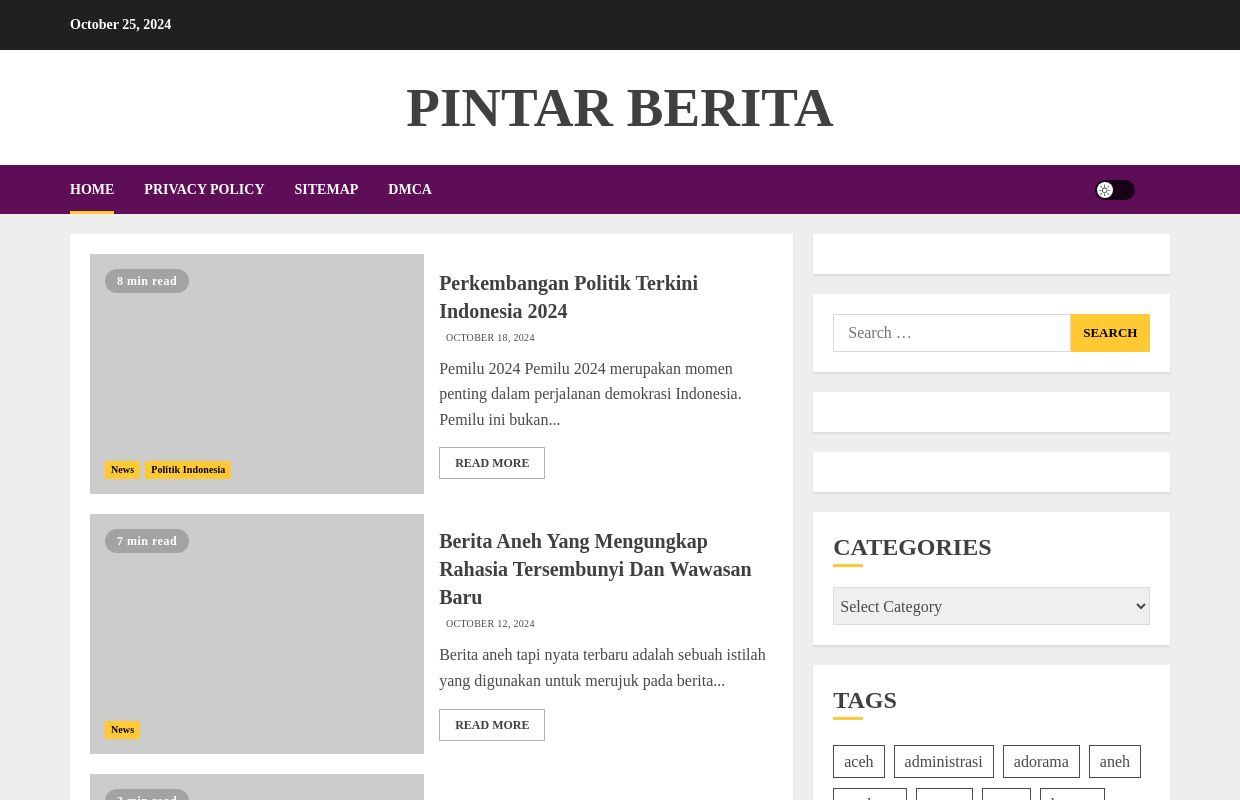Select the Politik Indonesia category badge
This screenshot has width=1240, height=800.
[188, 470]
